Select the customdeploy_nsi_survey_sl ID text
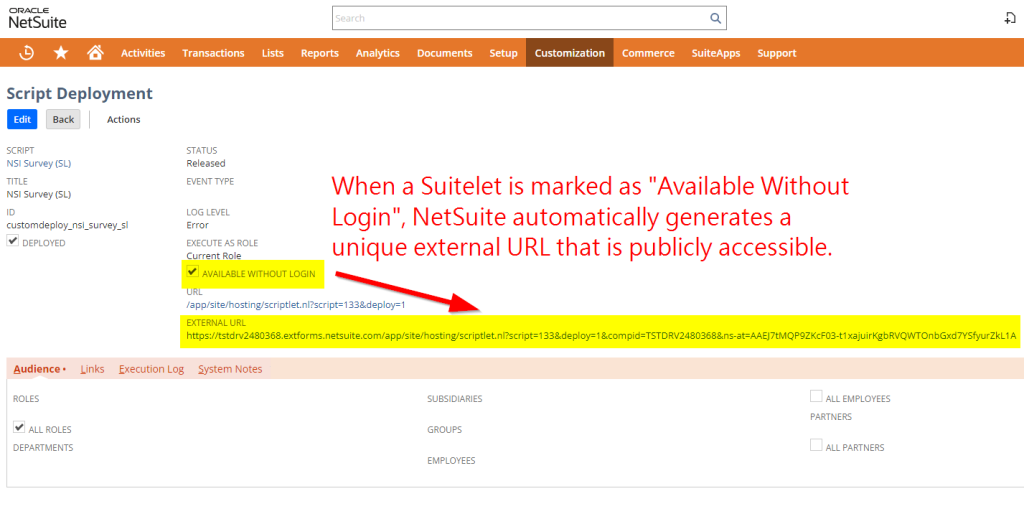1024x509 pixels. (x=67, y=225)
